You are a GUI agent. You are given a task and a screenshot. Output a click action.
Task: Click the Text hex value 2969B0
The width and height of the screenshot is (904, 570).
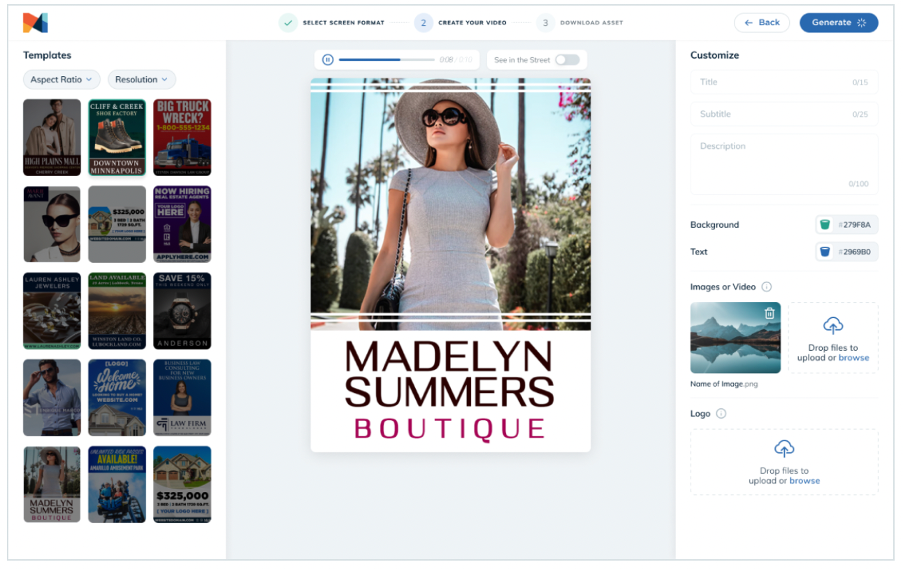click(x=855, y=252)
